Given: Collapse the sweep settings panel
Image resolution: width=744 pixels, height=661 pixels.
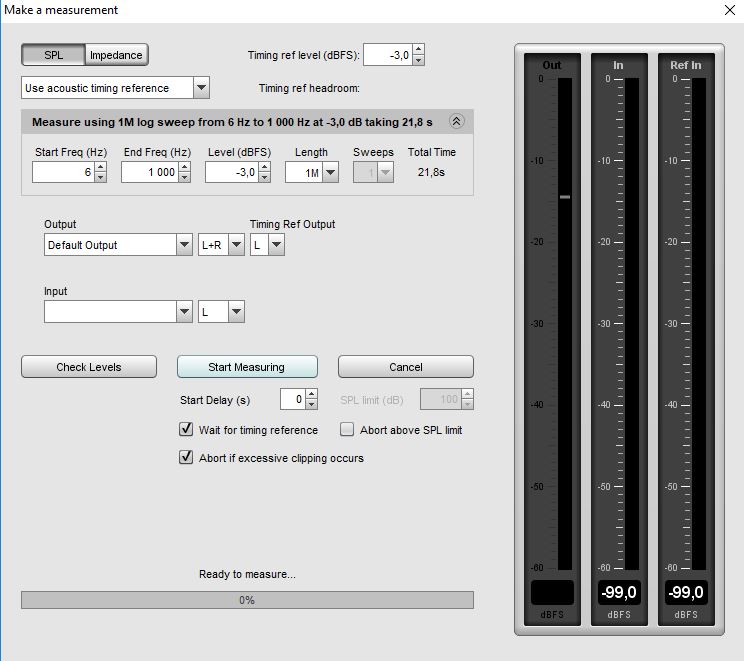Looking at the screenshot, I should [456, 121].
